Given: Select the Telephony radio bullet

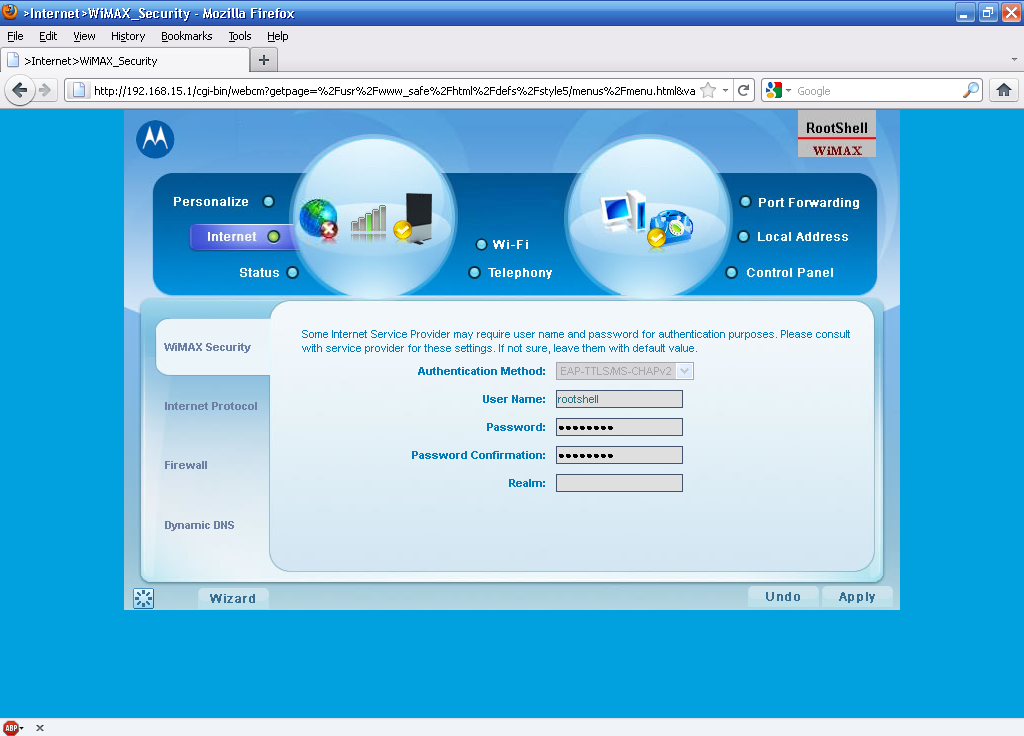Looking at the screenshot, I should [475, 272].
